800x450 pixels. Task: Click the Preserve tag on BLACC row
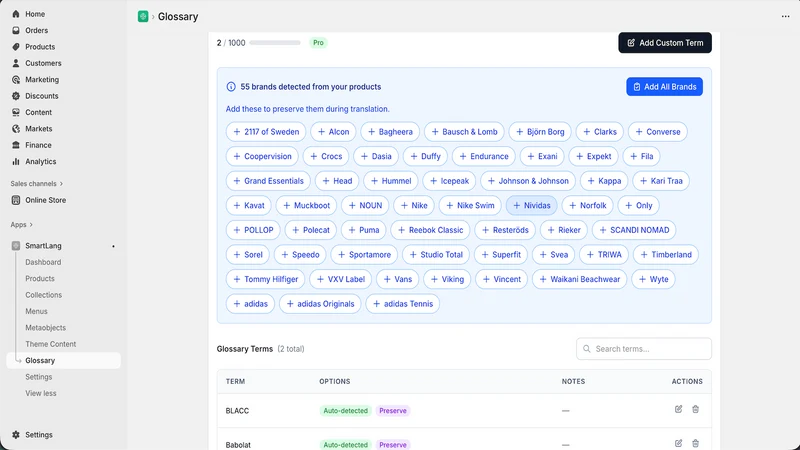click(393, 411)
